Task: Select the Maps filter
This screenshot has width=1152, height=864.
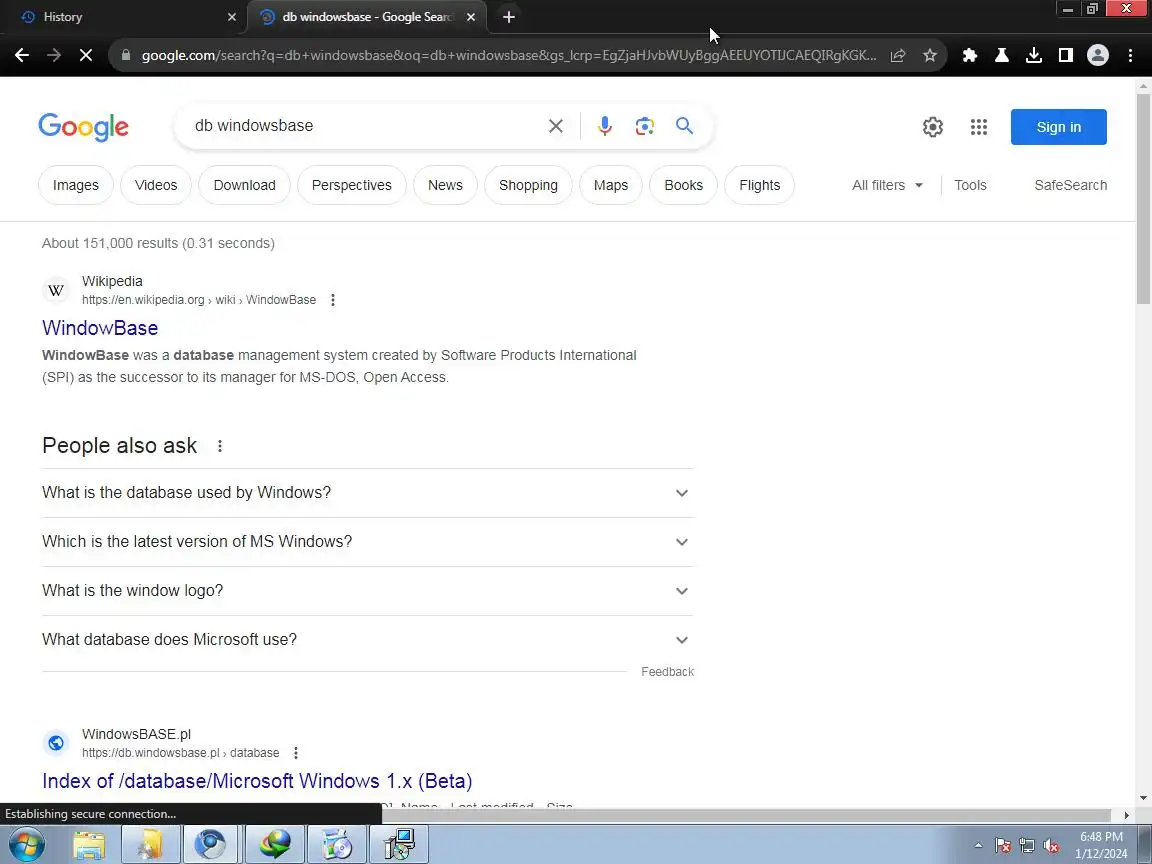Action: (x=611, y=185)
